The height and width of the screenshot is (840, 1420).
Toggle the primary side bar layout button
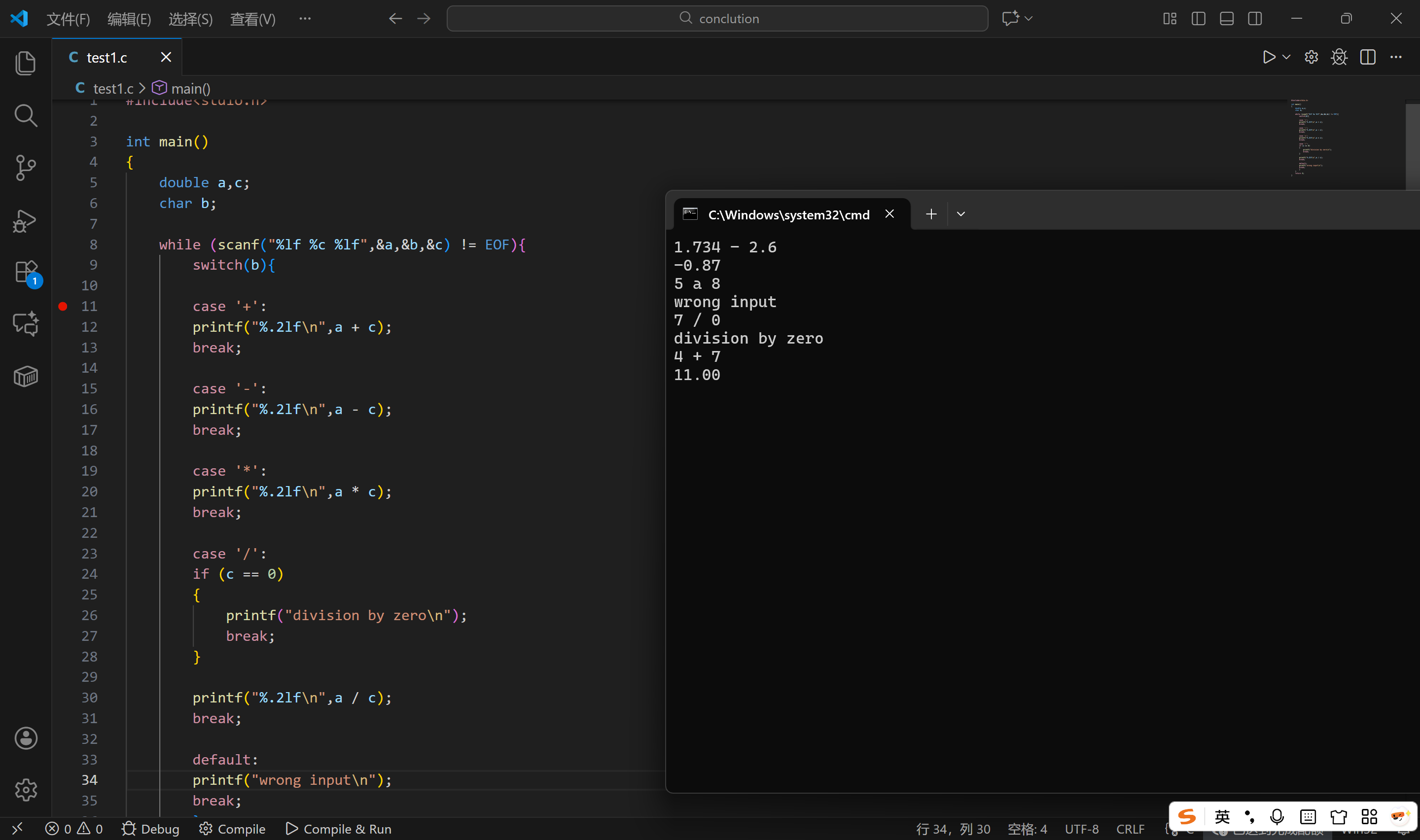coord(1198,19)
